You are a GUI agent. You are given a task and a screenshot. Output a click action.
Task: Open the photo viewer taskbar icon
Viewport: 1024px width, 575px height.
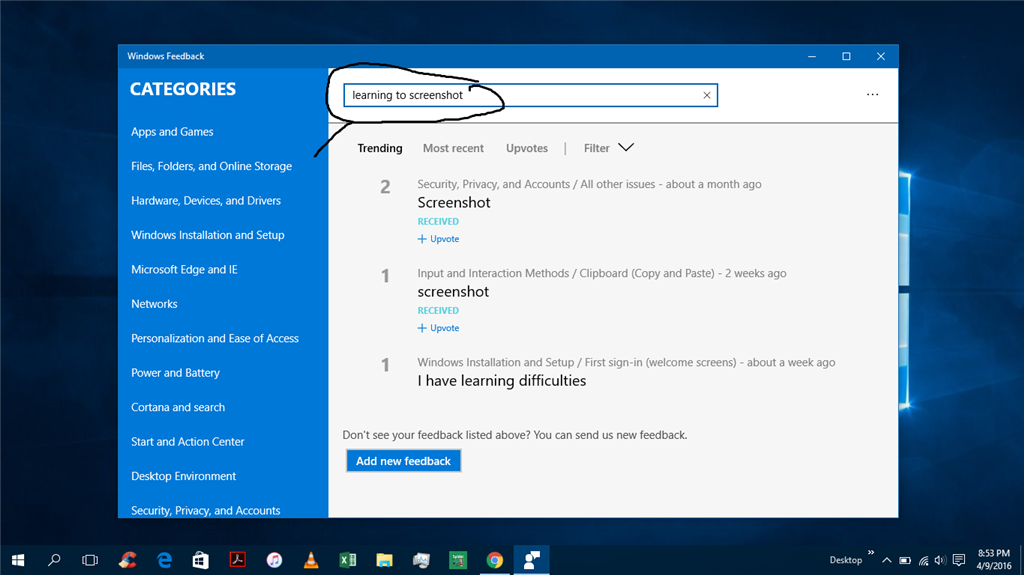point(421,560)
